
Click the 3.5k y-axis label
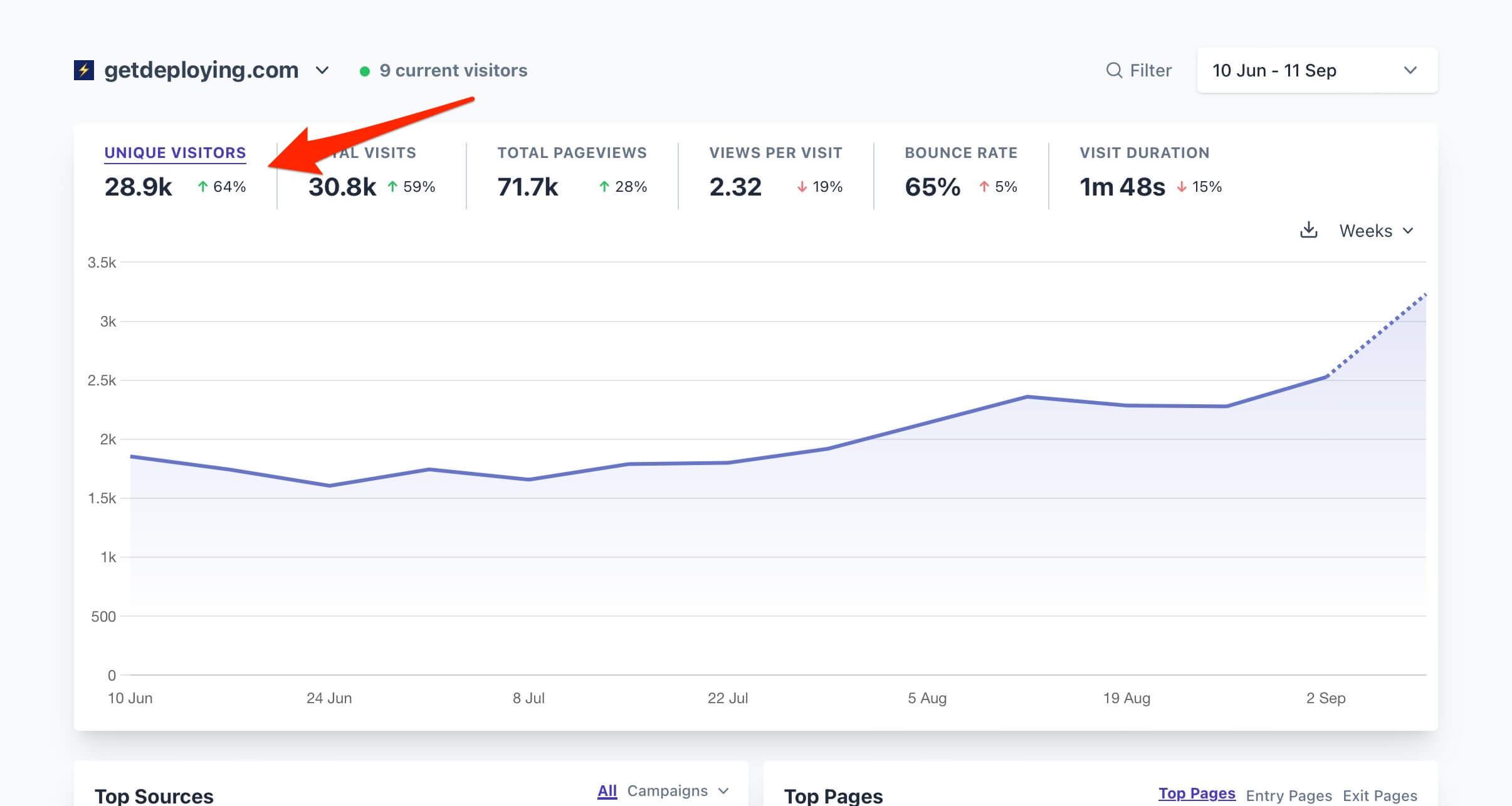pyautogui.click(x=102, y=263)
